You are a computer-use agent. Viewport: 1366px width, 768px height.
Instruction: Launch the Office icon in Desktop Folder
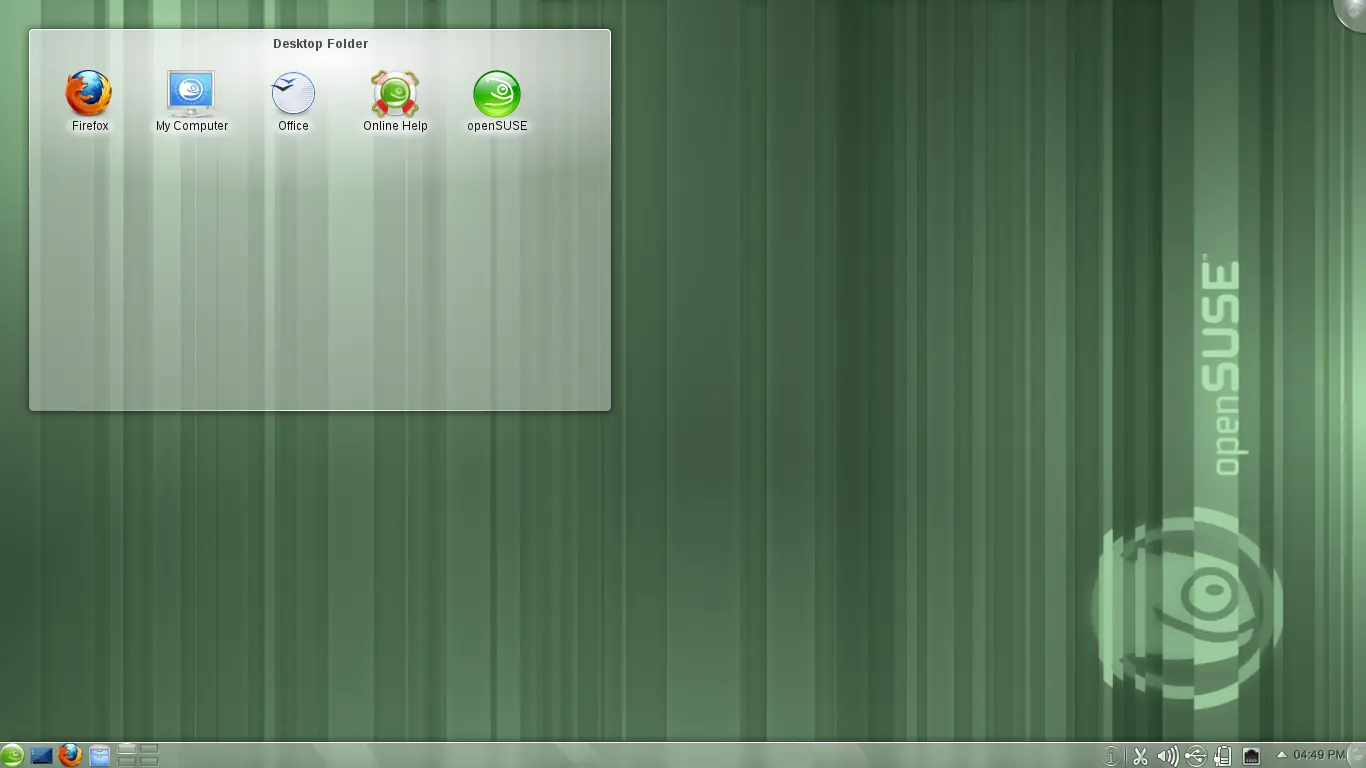[x=293, y=101]
